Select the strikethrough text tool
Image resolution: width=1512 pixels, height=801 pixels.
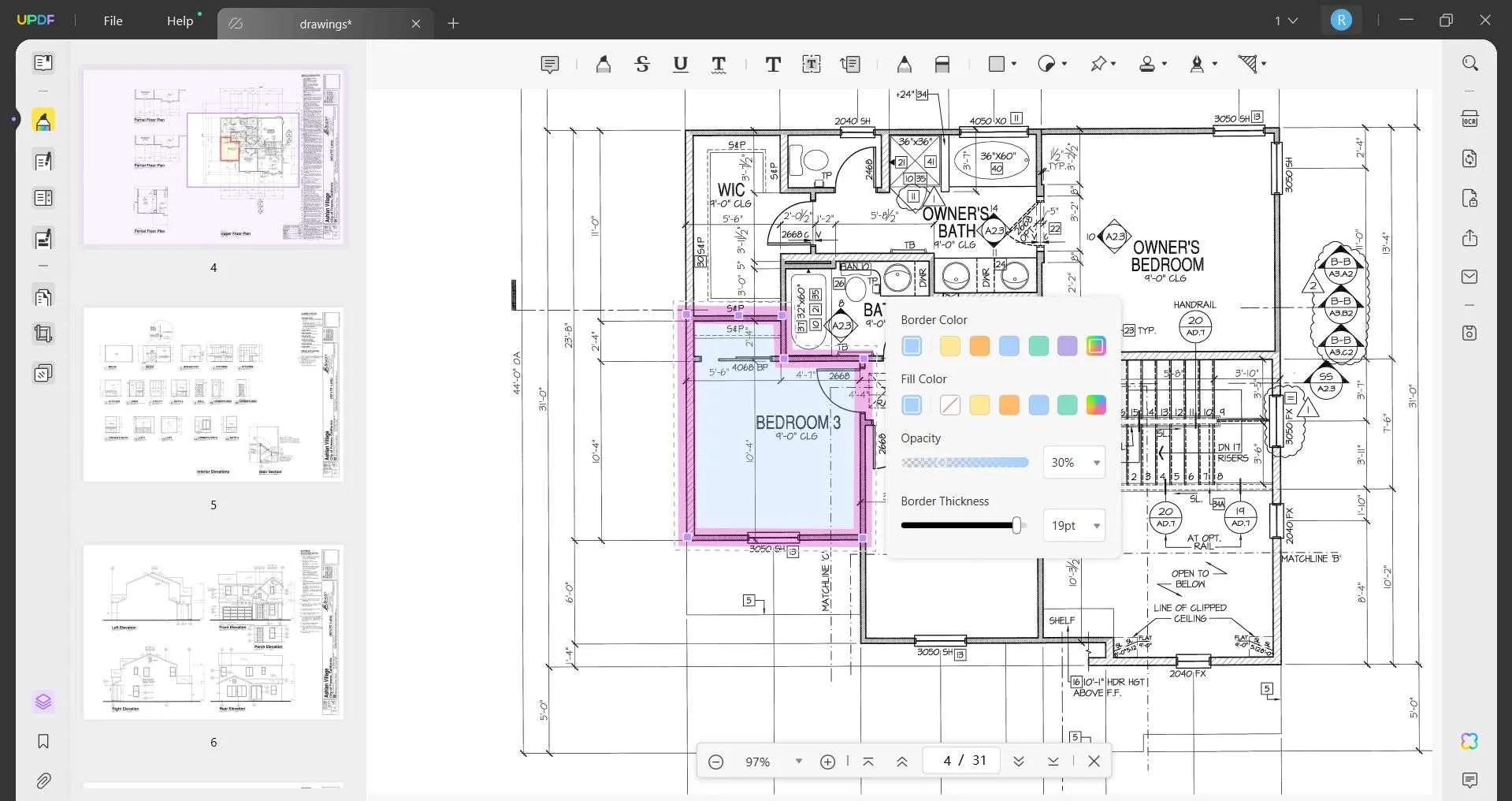click(x=642, y=65)
